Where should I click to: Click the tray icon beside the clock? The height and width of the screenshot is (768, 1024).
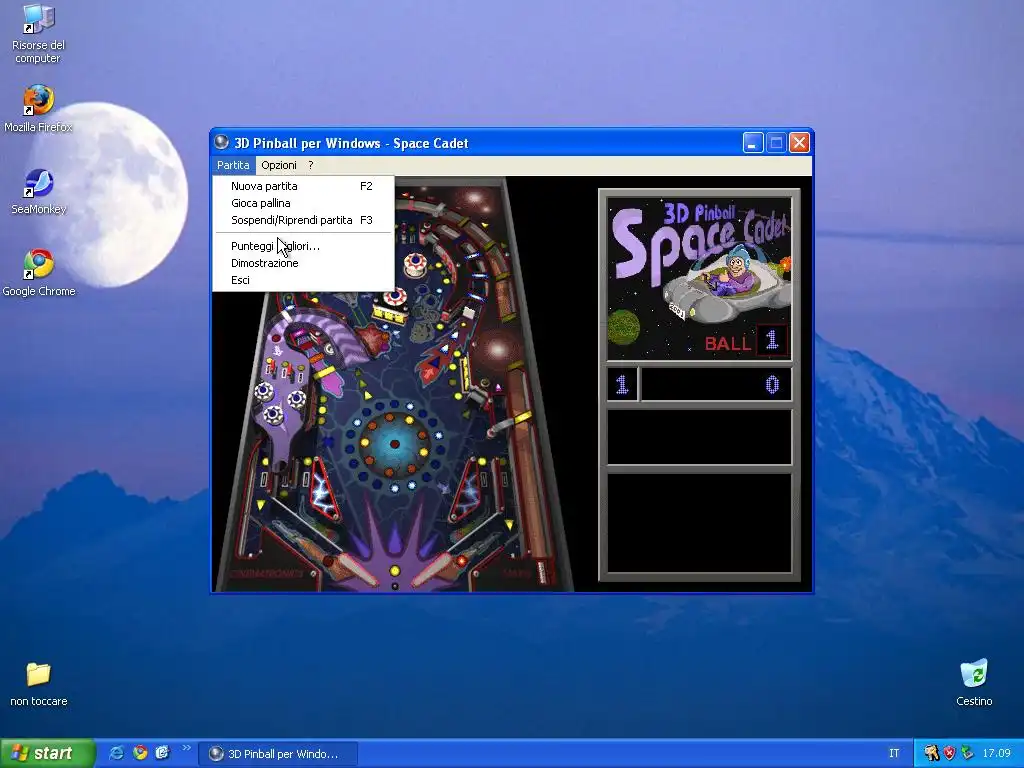(x=967, y=754)
